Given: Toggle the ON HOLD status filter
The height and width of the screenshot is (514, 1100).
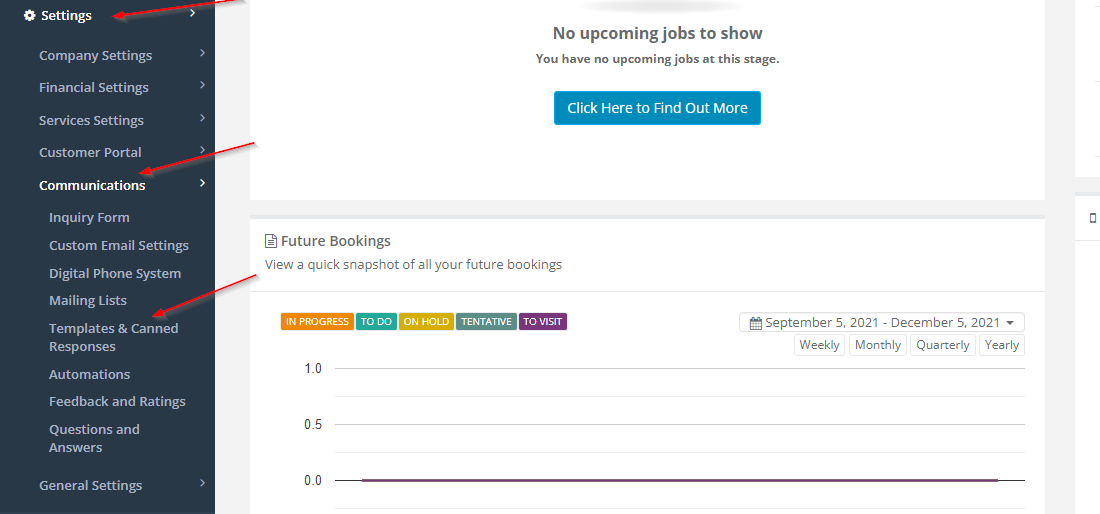Looking at the screenshot, I should (426, 322).
